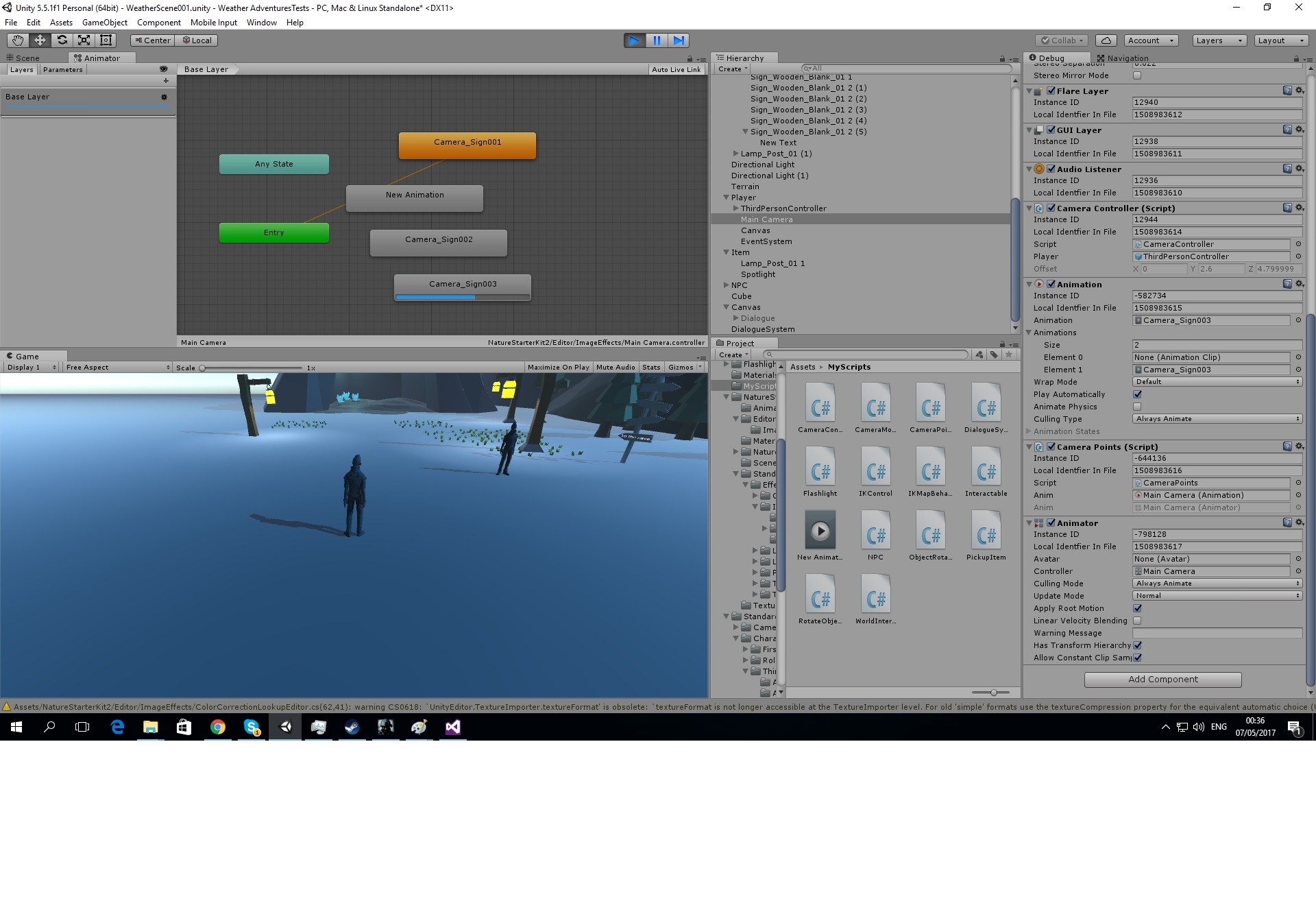The height and width of the screenshot is (923, 1316).
Task: Toggle Has Transform Hierarchy checkbox
Action: (x=1137, y=645)
